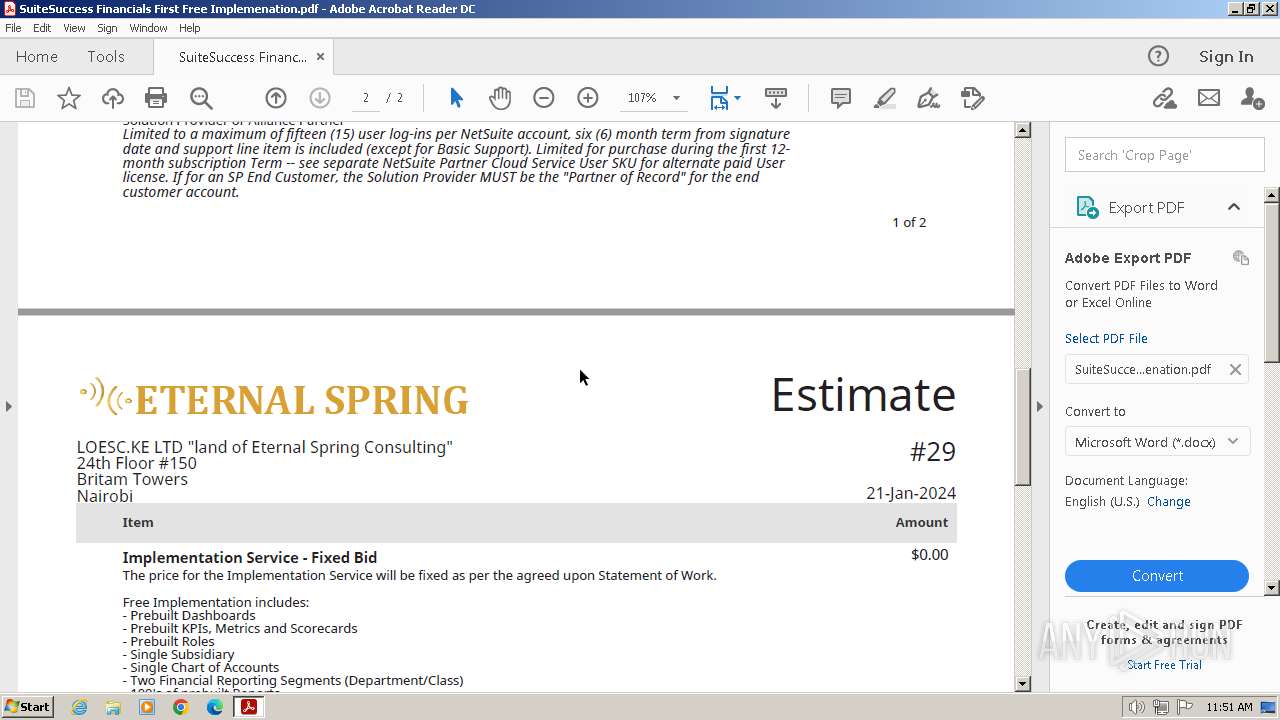The image size is (1280, 720).
Task: Collapse the right tools pane arrow
Action: (x=1040, y=406)
